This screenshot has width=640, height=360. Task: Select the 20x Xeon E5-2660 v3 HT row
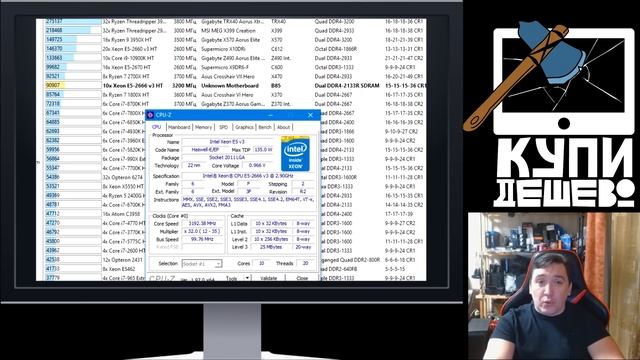click(235, 49)
